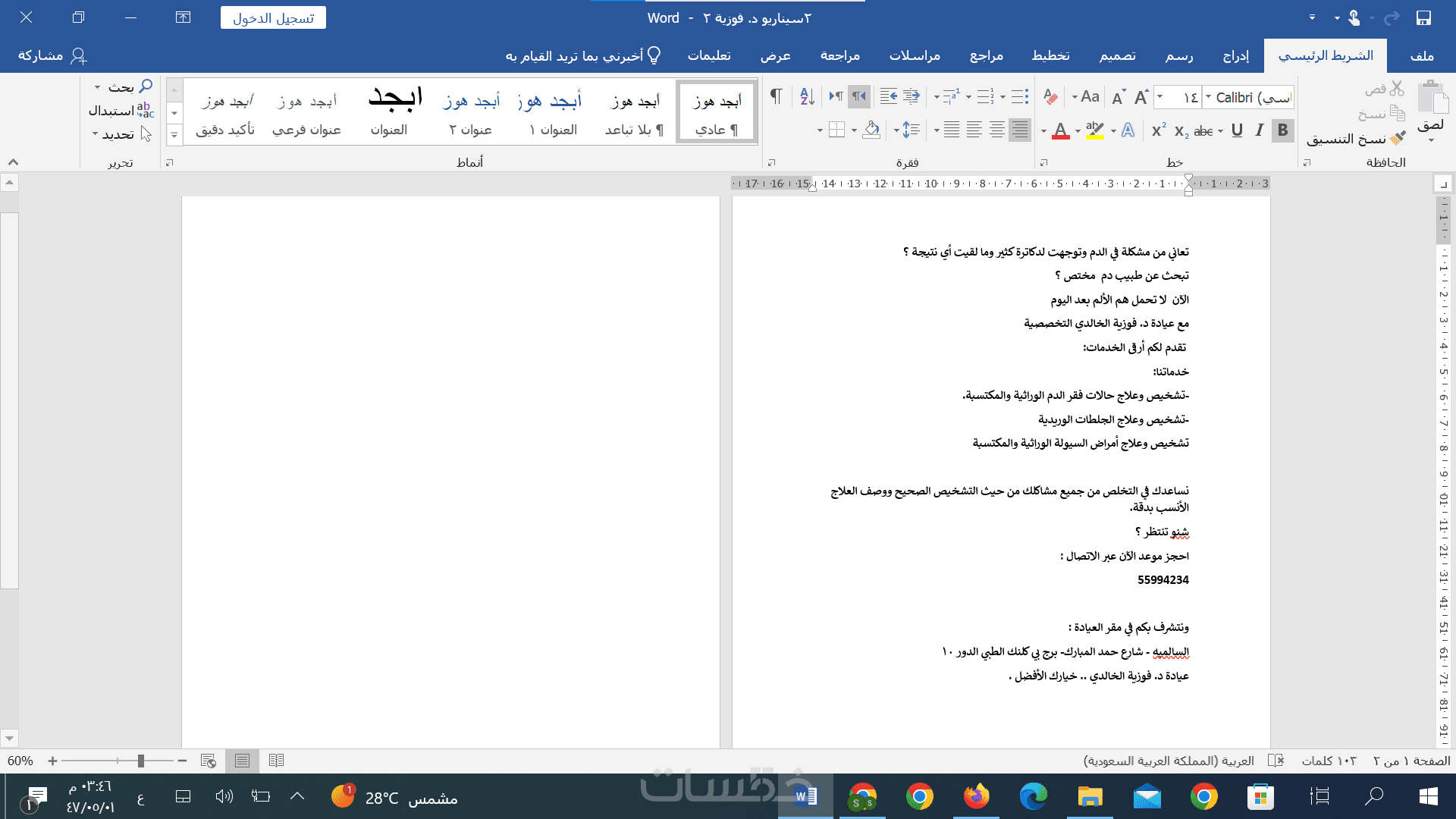Screen dimensions: 1456x819
Task: Open the Review (مراجعة) ribbon tab
Action: coord(839,55)
